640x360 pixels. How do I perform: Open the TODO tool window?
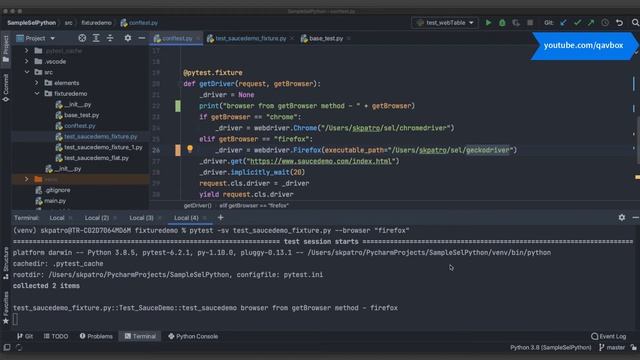point(56,336)
